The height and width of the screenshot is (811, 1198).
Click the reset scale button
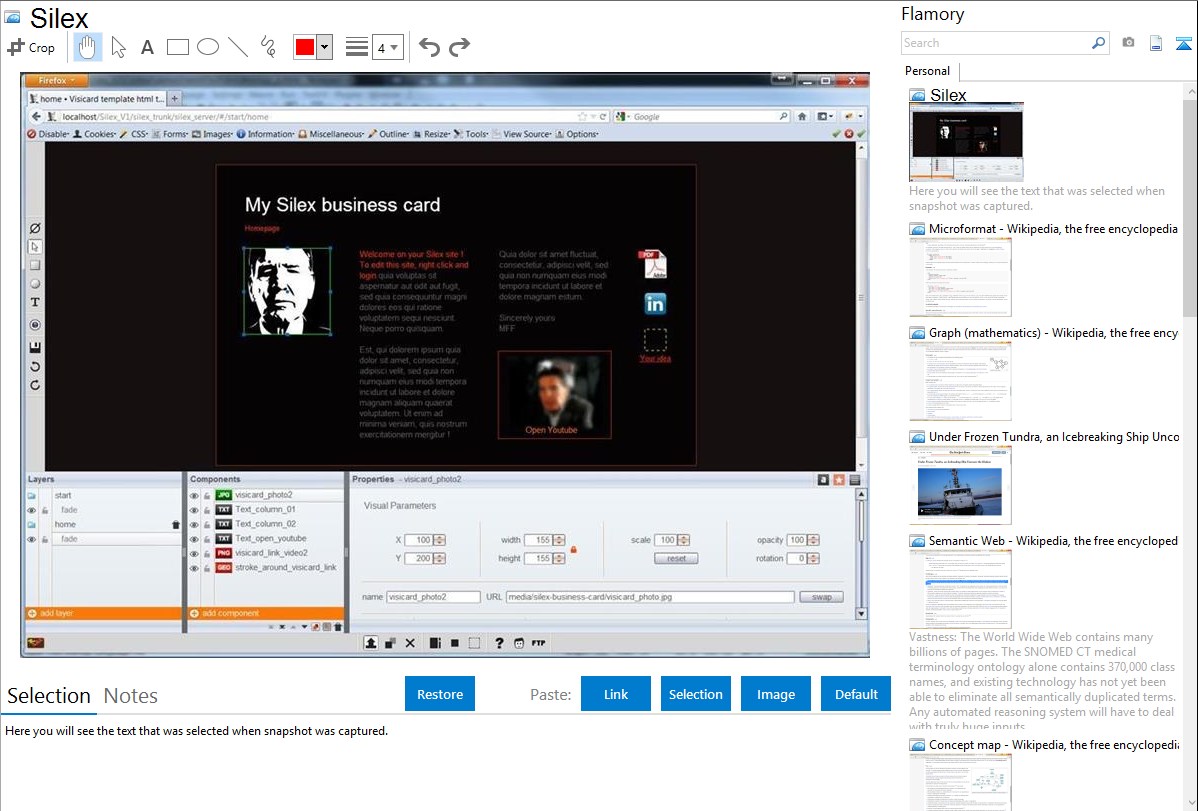click(676, 559)
